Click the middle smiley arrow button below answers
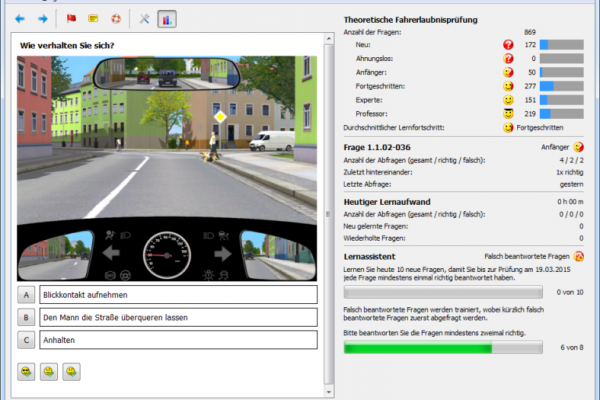Image resolution: width=600 pixels, height=400 pixels. [x=48, y=371]
